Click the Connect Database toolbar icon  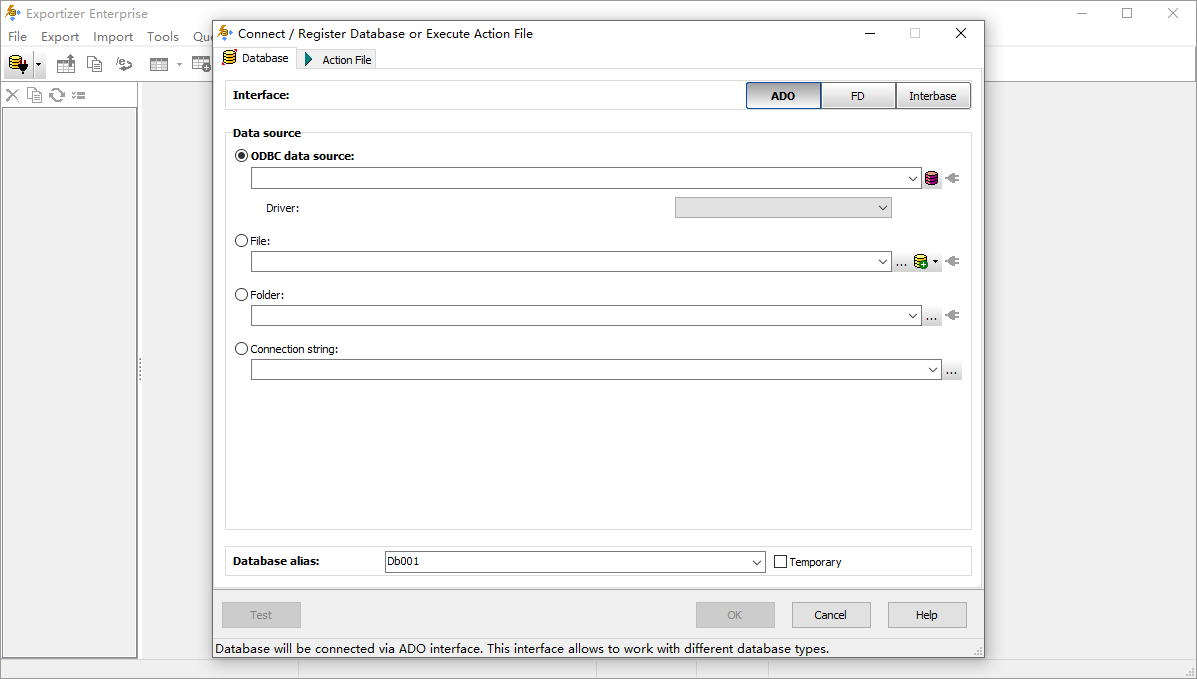pyautogui.click(x=18, y=65)
